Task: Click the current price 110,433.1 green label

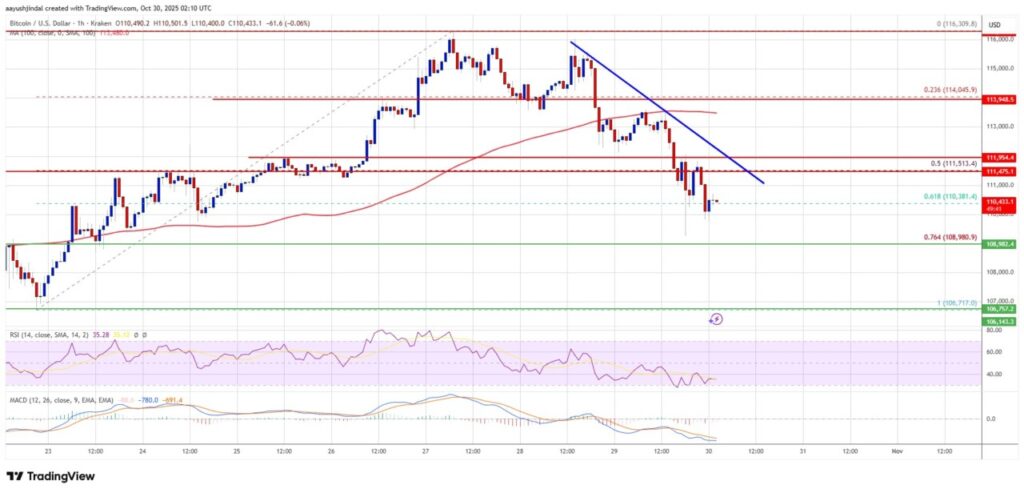Action: (1001, 202)
